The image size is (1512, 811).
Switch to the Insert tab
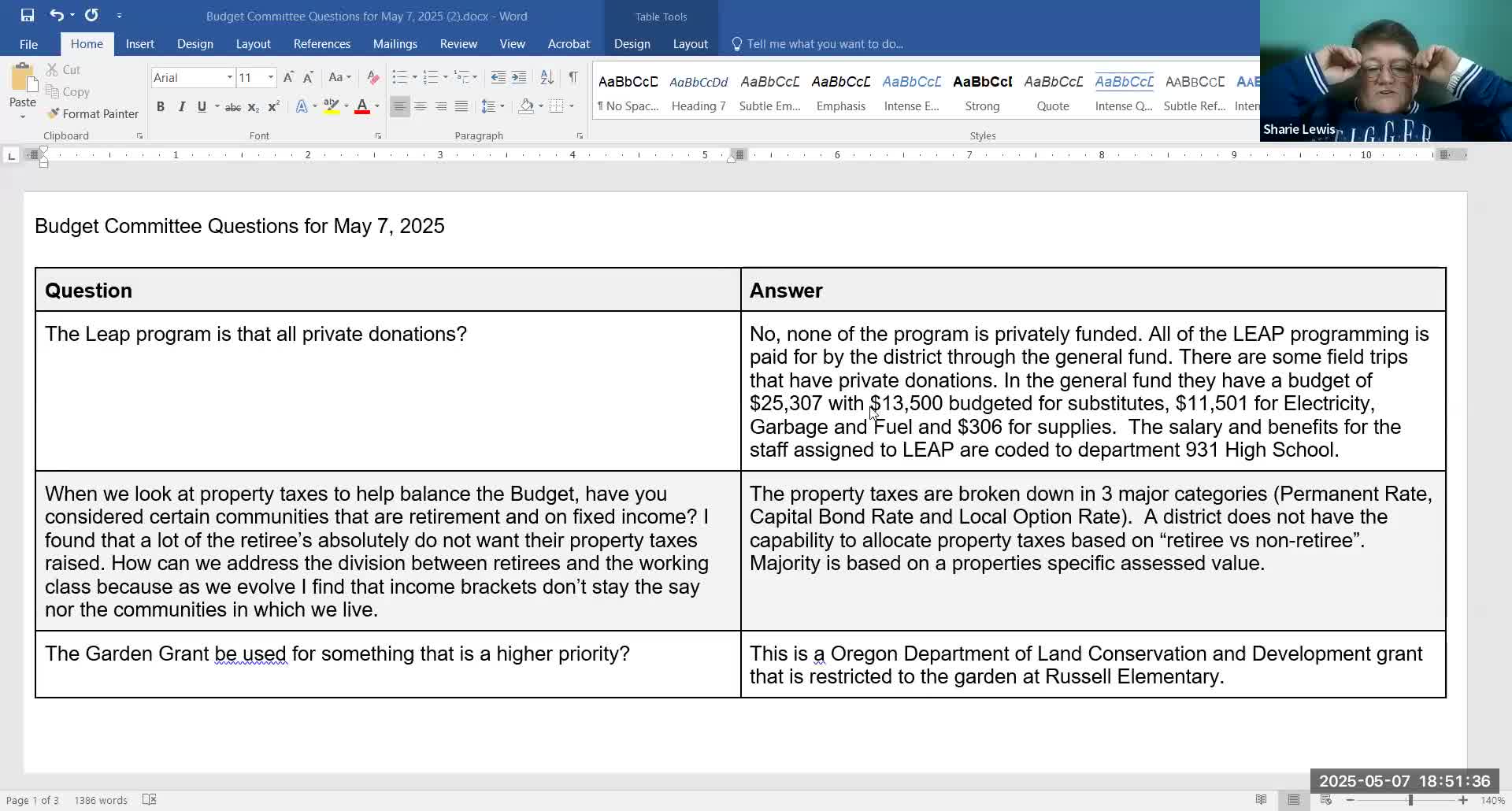coord(139,44)
